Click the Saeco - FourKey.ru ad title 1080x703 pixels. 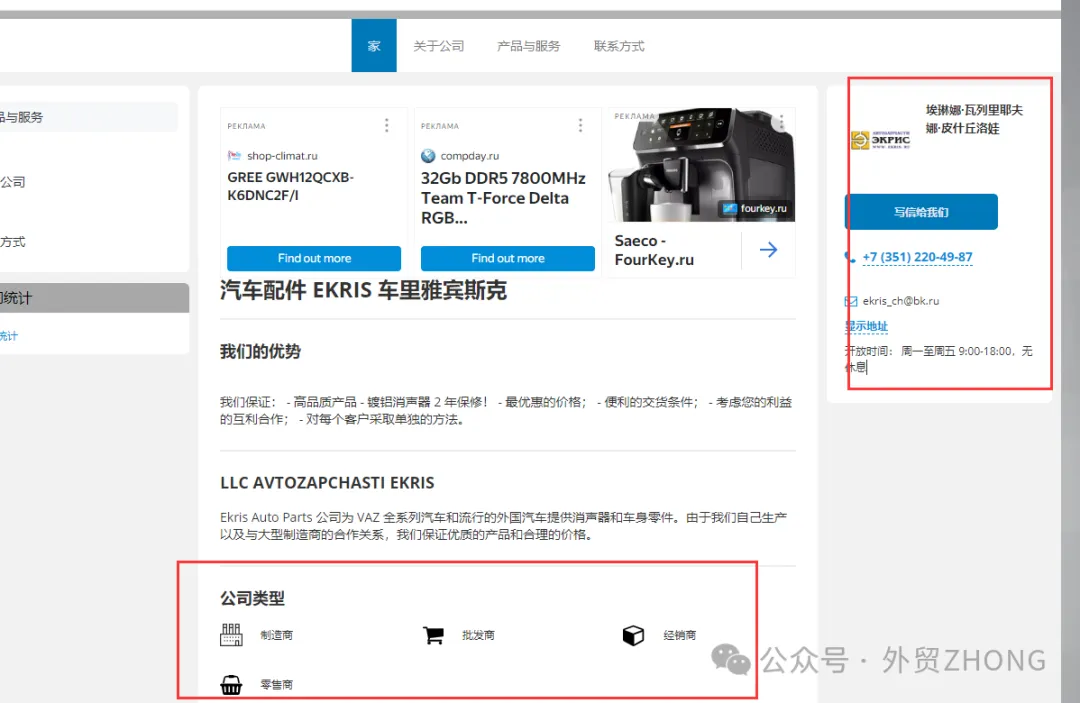coord(654,250)
